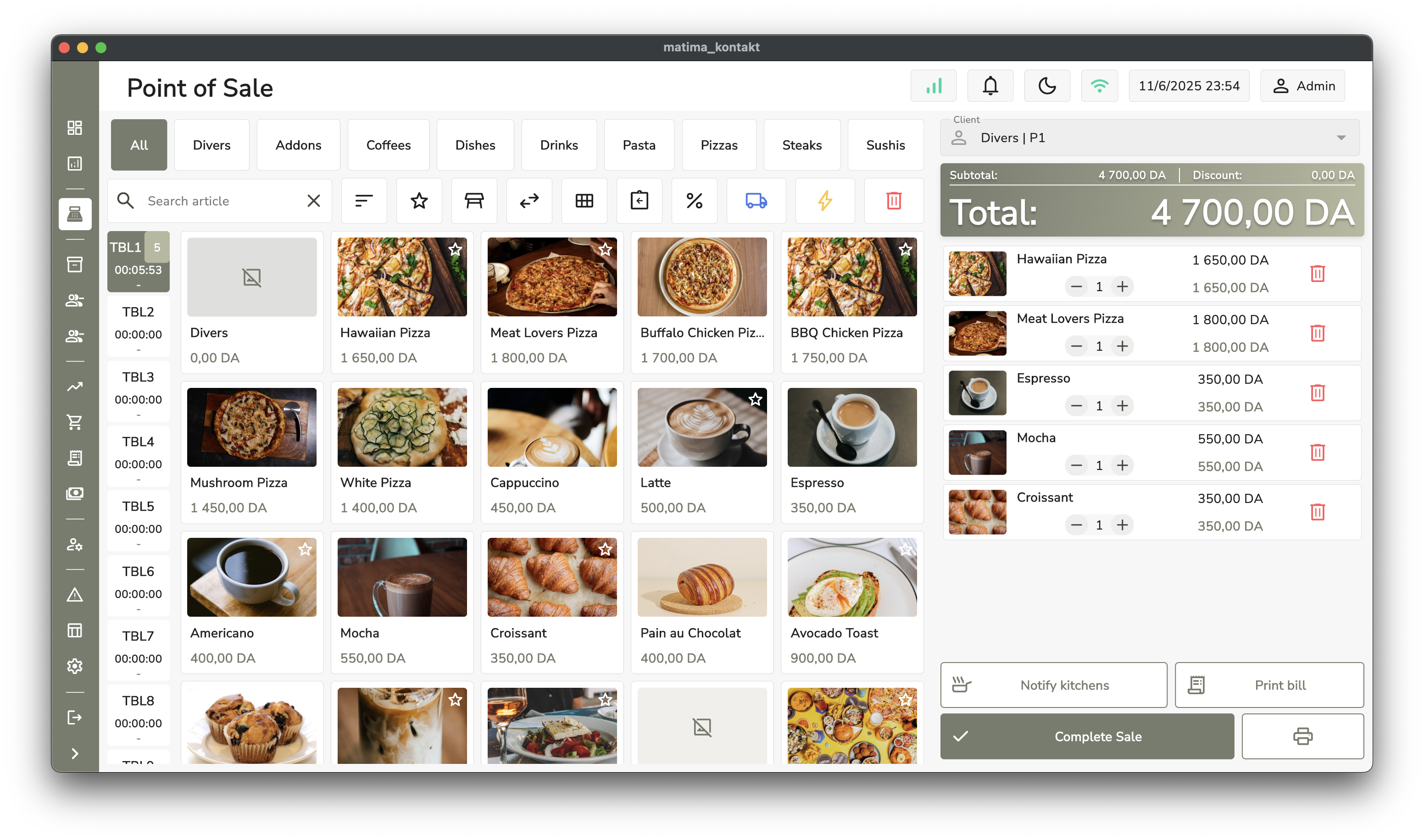Open the percent discount tool
The image size is (1424, 840).
click(694, 201)
